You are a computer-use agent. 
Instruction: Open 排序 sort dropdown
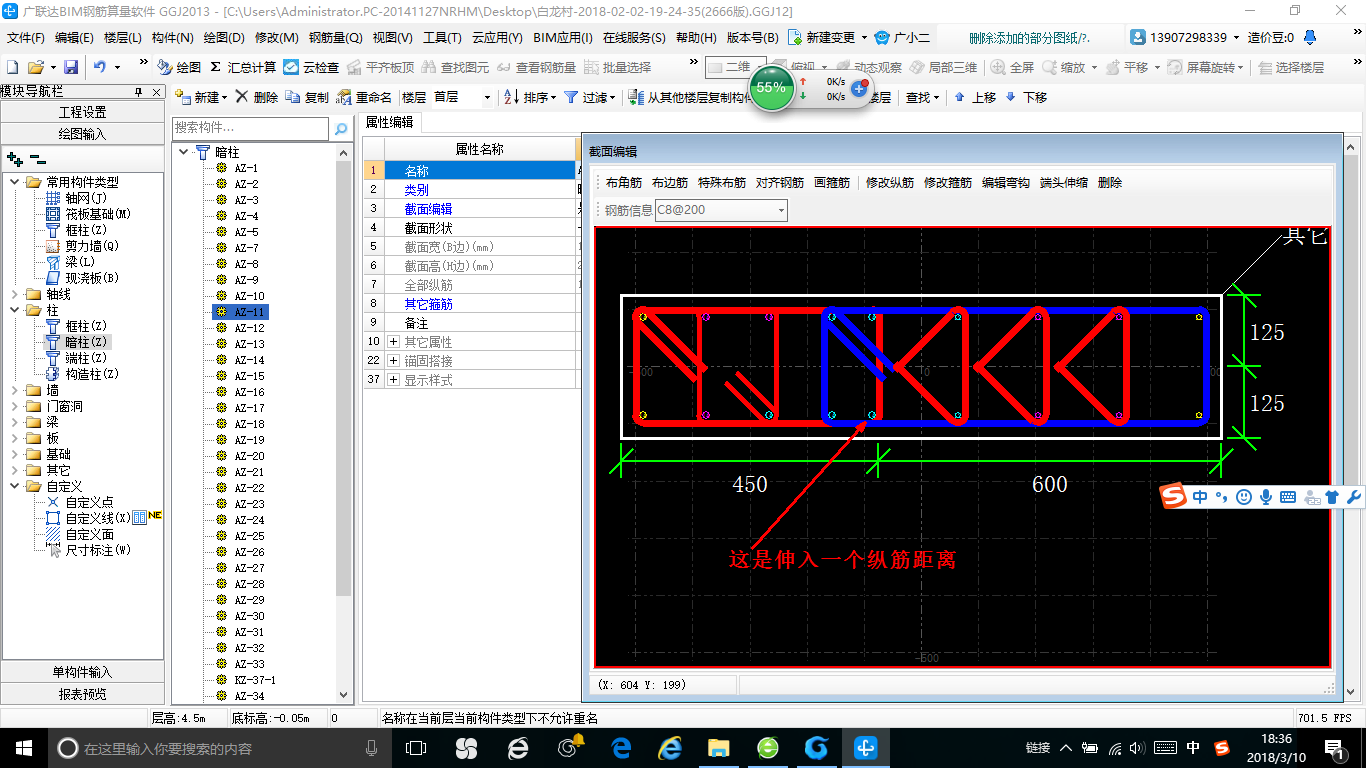pos(530,97)
